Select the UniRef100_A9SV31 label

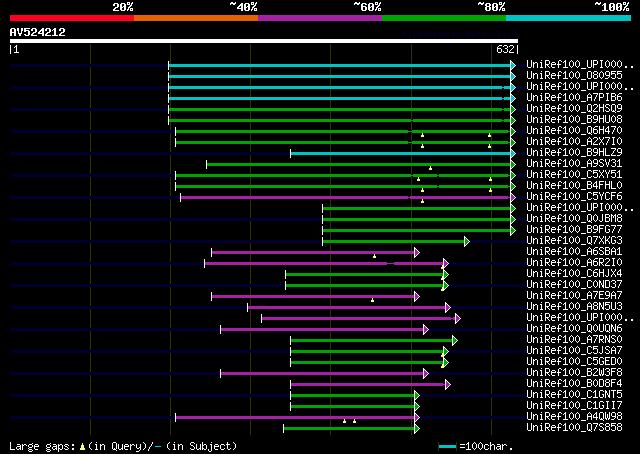(574, 164)
